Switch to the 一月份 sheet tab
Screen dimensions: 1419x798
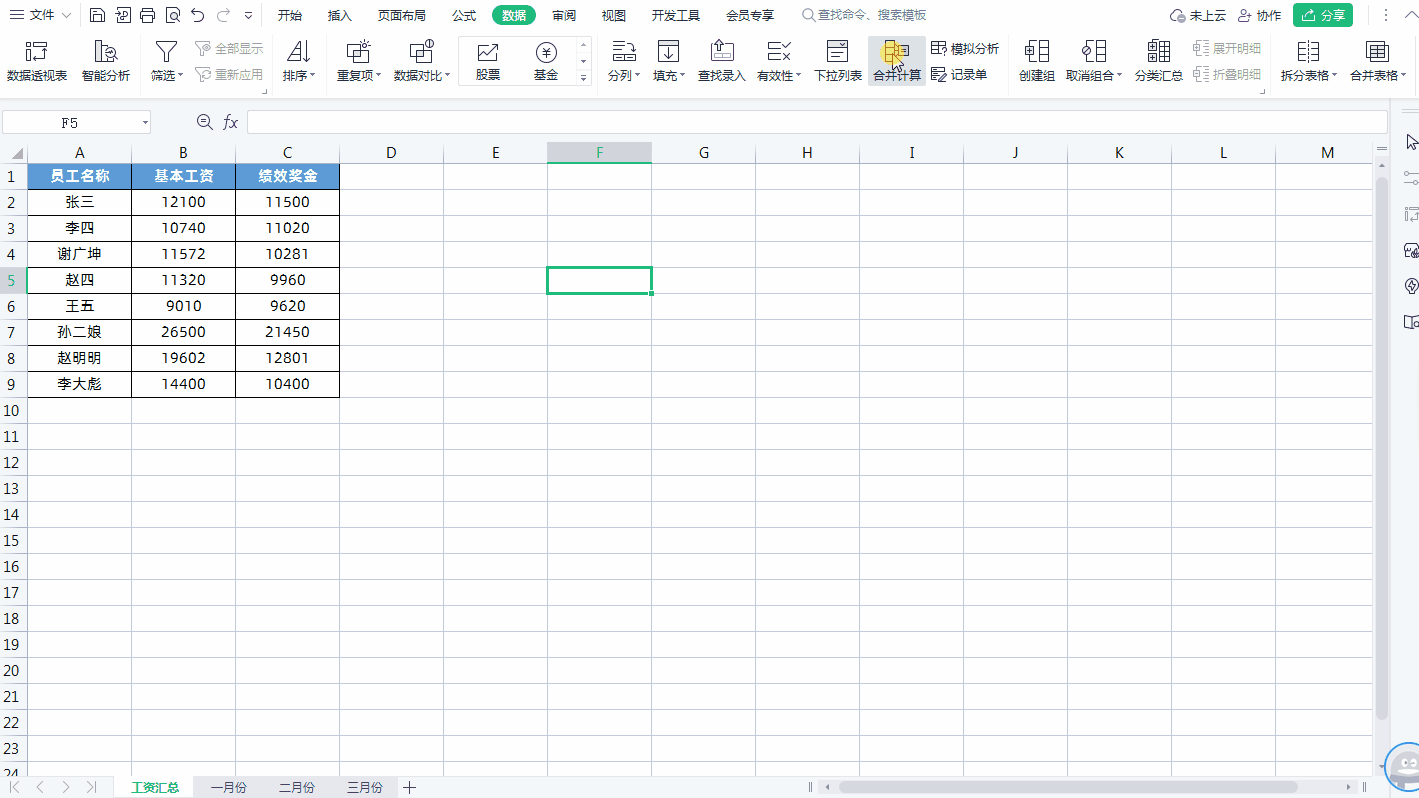(x=228, y=788)
